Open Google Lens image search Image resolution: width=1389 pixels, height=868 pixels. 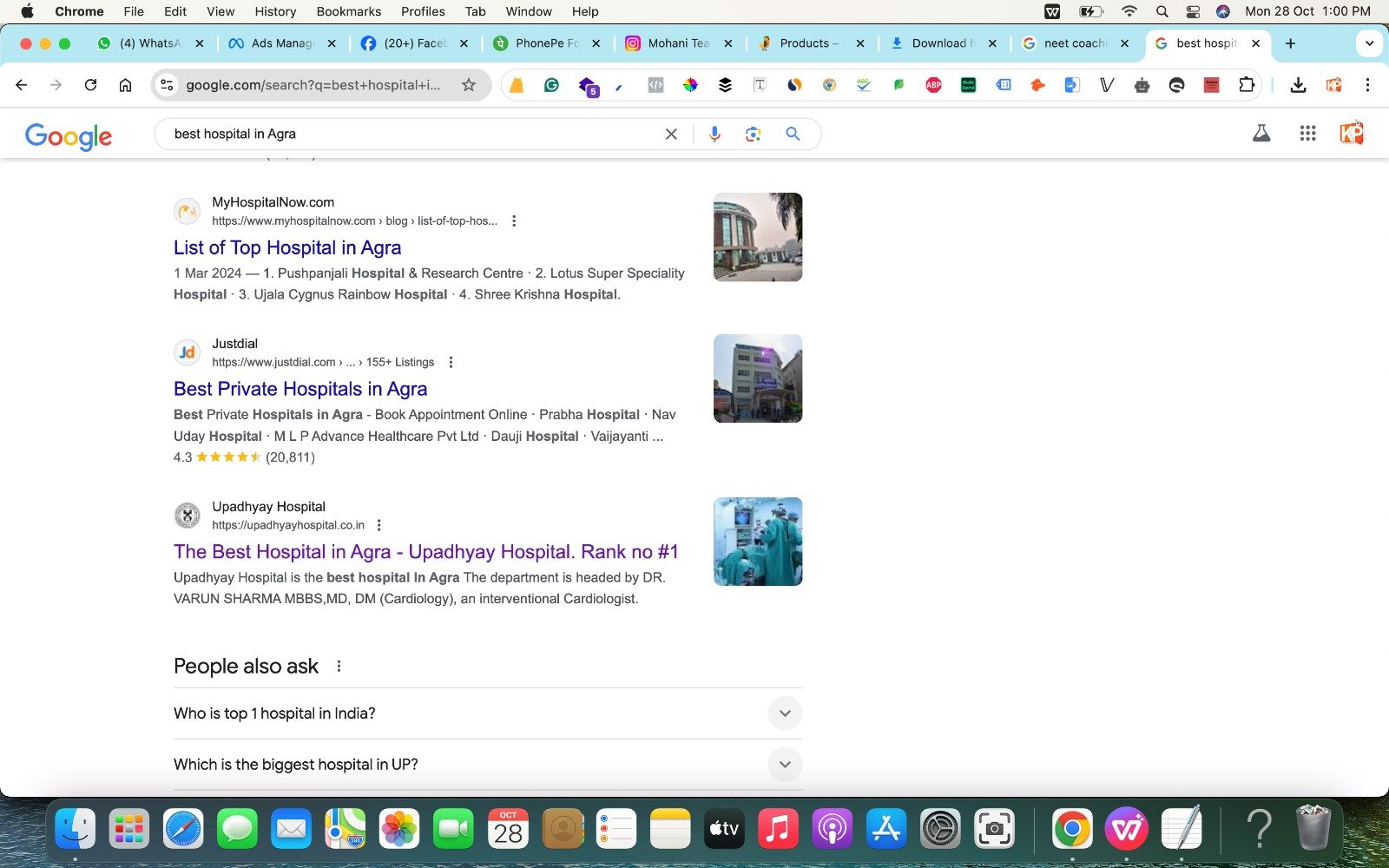coord(753,134)
